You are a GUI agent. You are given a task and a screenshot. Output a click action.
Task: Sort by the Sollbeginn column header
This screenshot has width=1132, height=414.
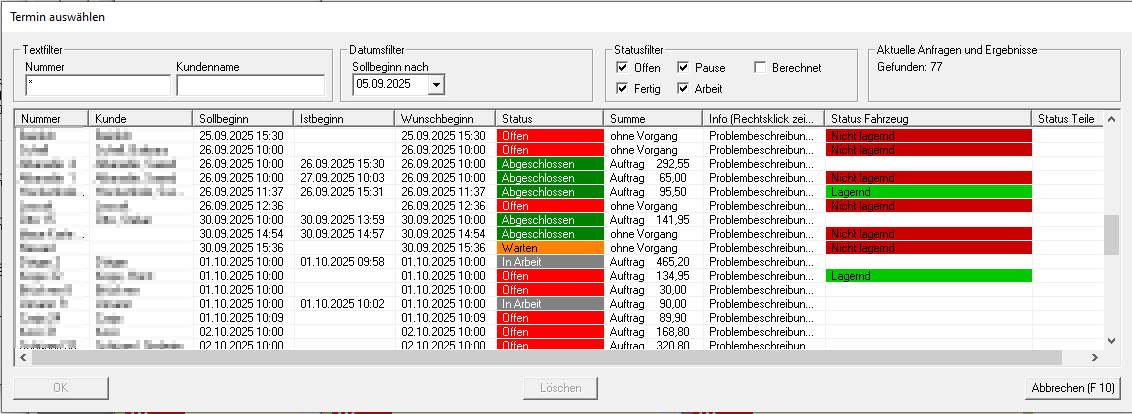(x=242, y=119)
